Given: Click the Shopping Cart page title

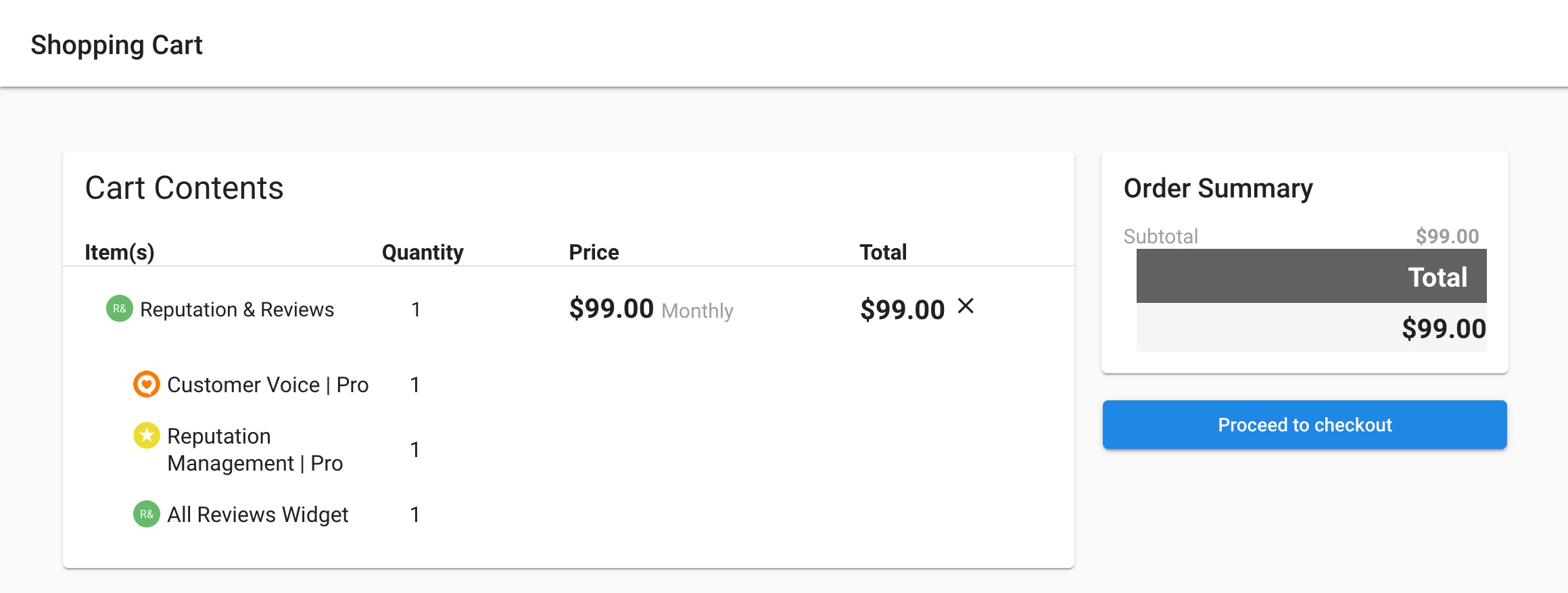Looking at the screenshot, I should (116, 45).
